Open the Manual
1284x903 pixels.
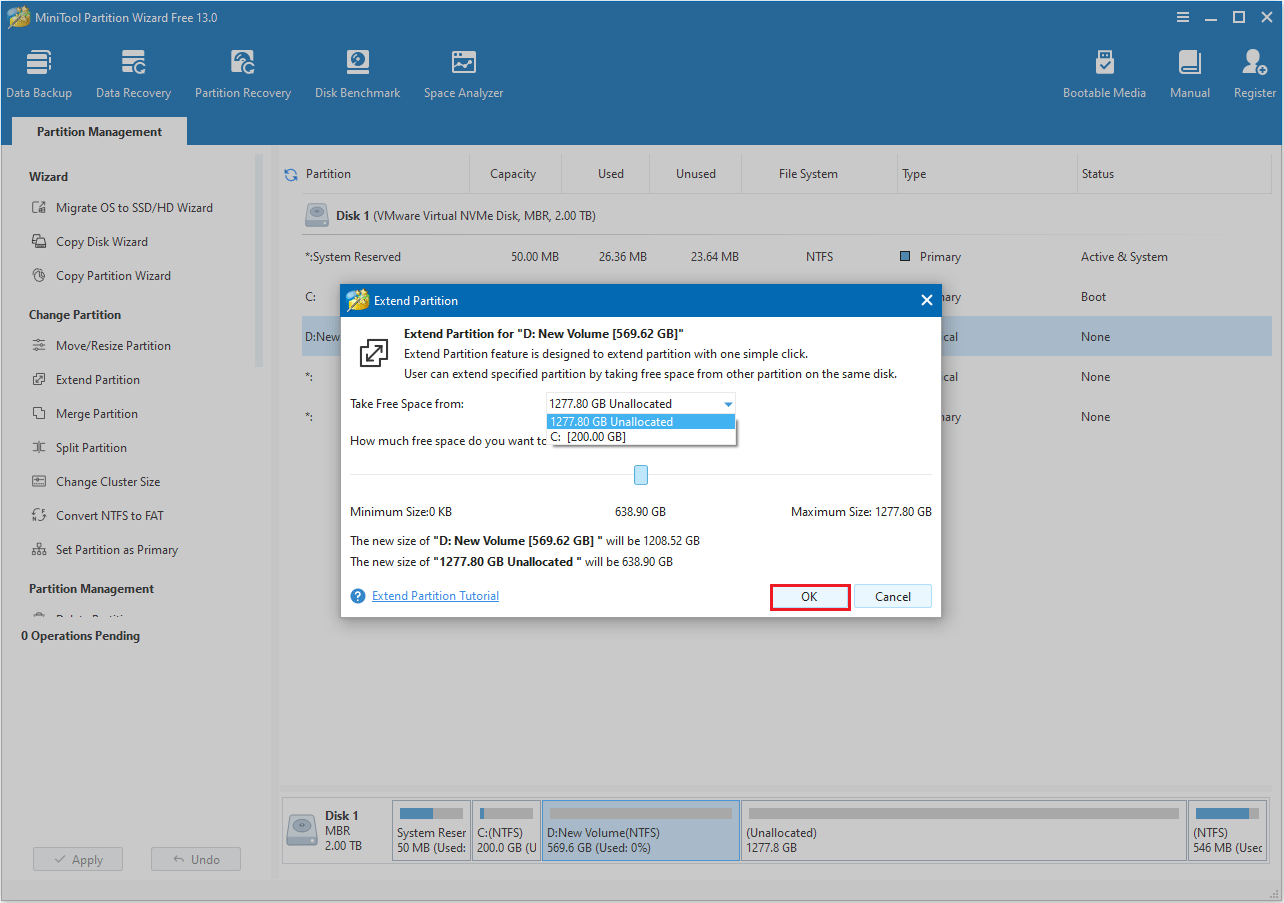tap(1190, 74)
